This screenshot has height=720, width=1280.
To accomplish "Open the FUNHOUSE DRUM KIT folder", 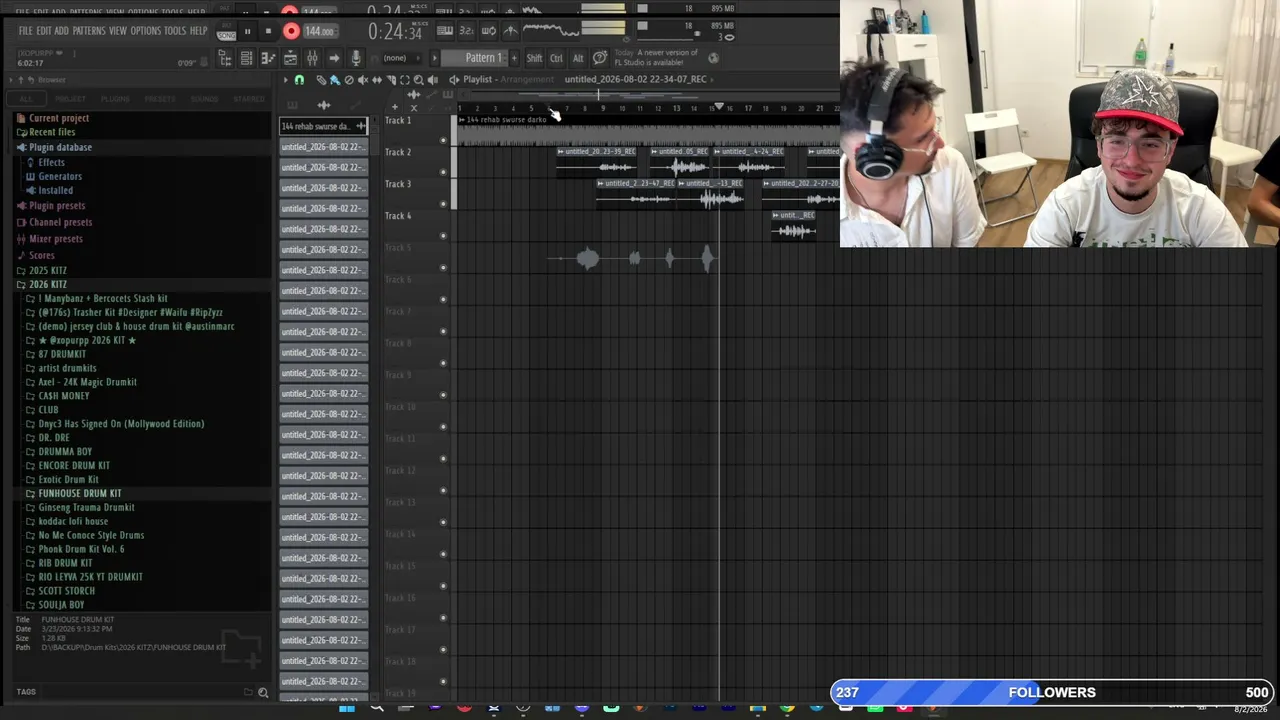I will click(x=80, y=494).
